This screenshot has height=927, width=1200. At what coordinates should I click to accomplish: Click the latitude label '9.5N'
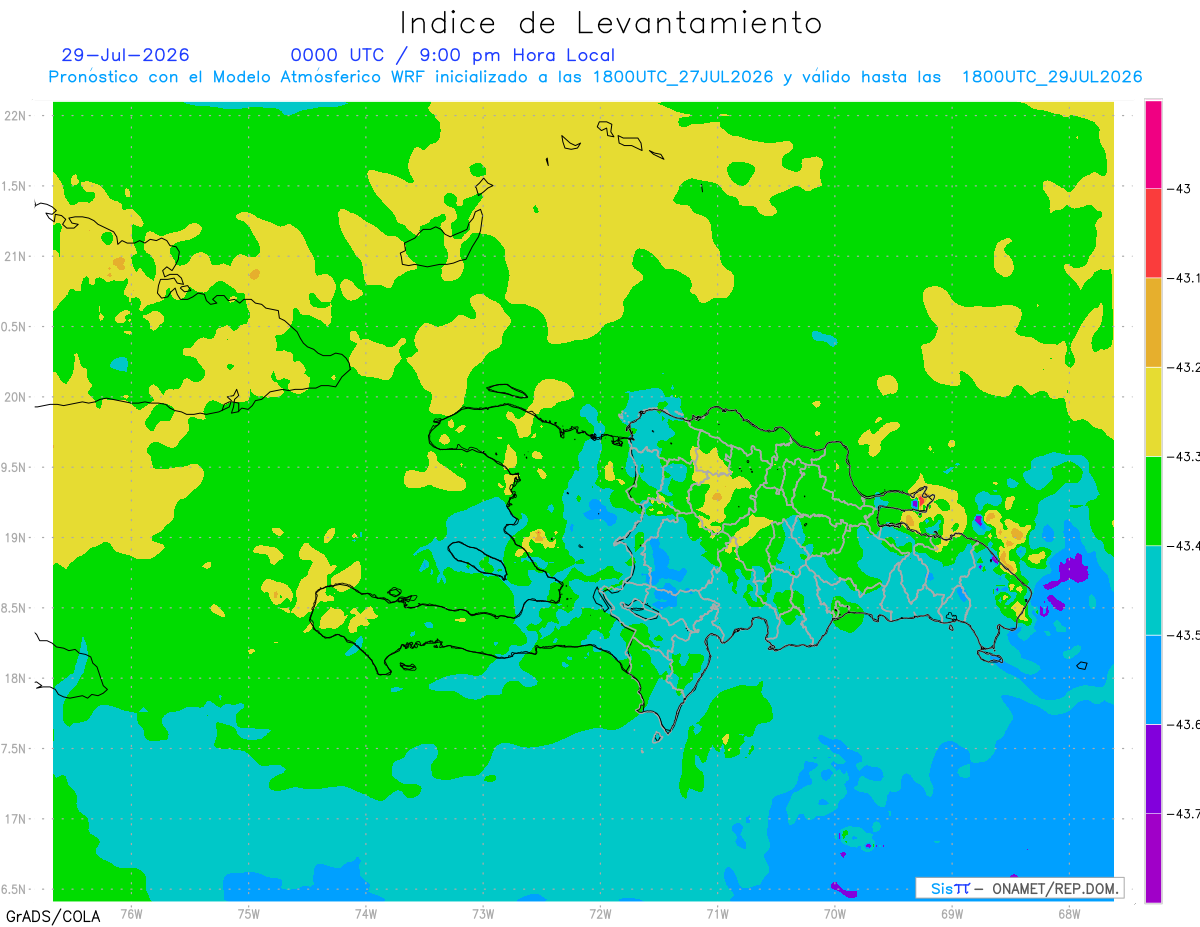(15, 467)
